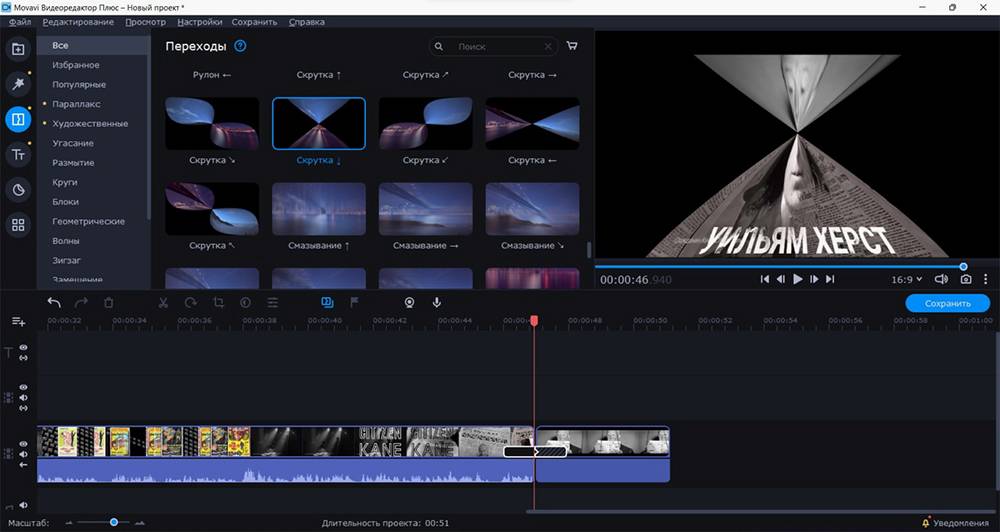The height and width of the screenshot is (532, 1000).
Task: Click the redo arrow on timeline toolbar
Action: [x=81, y=303]
